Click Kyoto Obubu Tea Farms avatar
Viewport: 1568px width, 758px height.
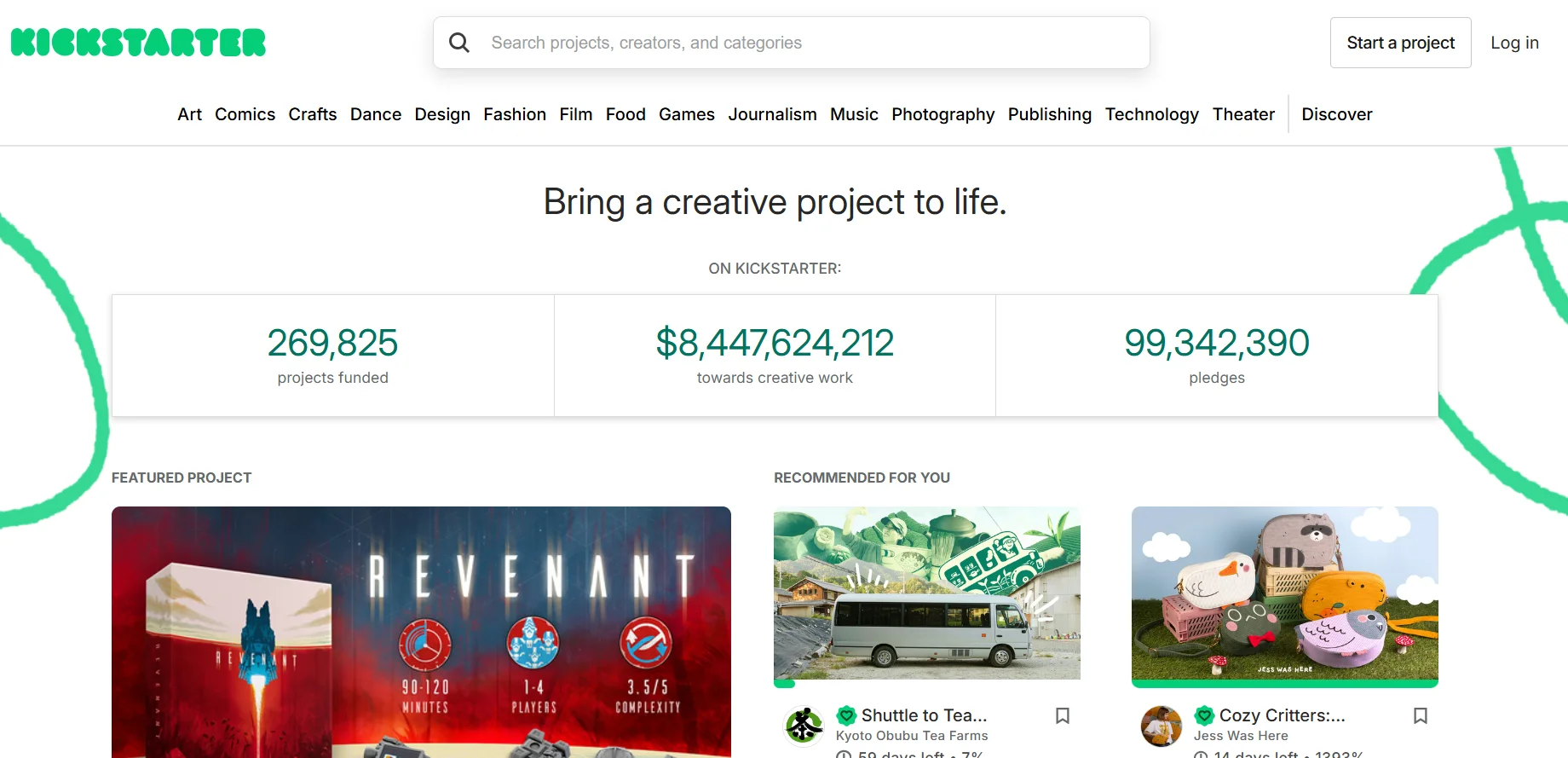804,726
